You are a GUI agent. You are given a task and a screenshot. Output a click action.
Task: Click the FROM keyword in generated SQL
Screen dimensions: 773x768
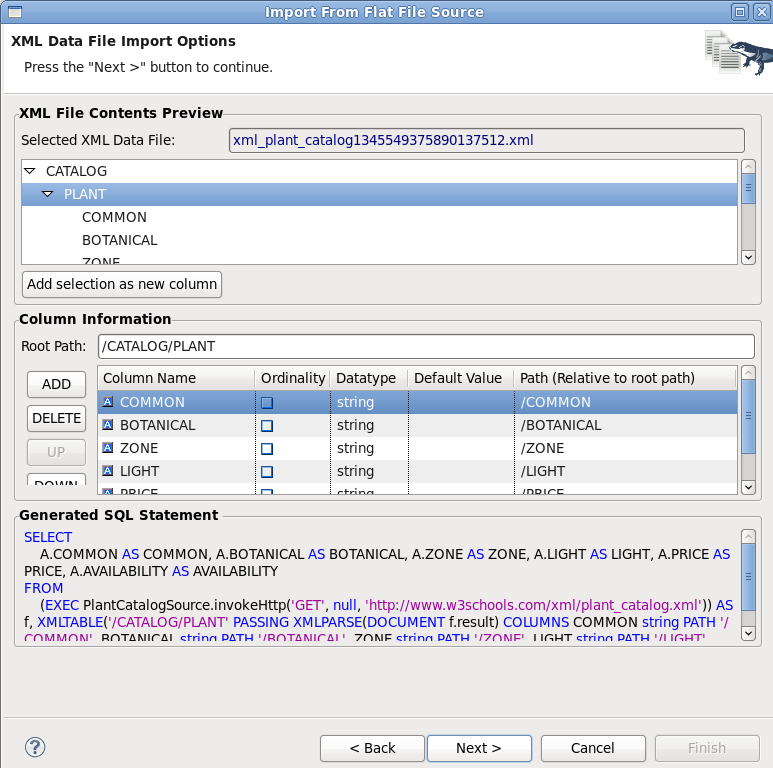tap(43, 588)
